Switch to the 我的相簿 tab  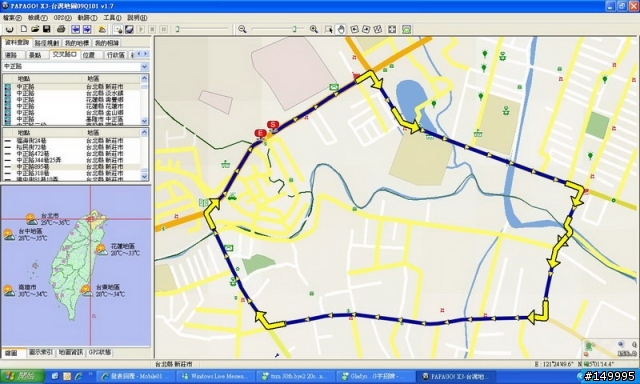pos(107,43)
